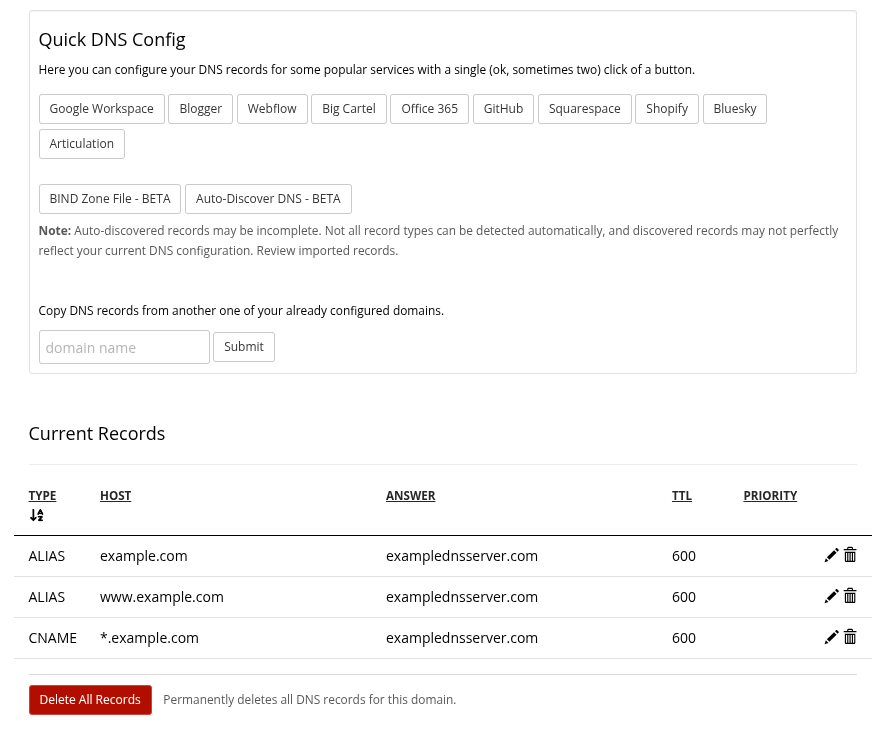The image size is (880, 737).
Task: Start Auto-Discover DNS BETA
Action: tap(268, 198)
